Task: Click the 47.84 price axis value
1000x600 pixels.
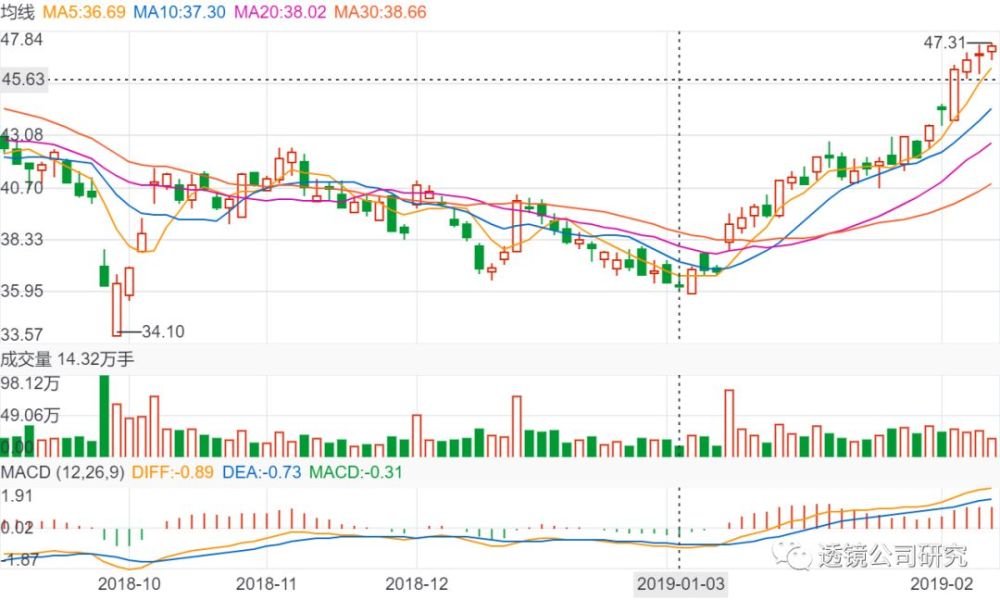Action: click(22, 40)
